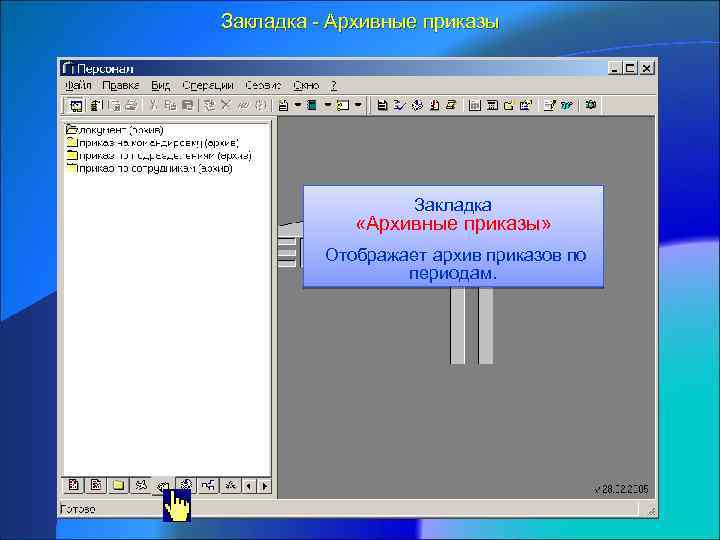Click the Готово status bar text

click(x=78, y=509)
